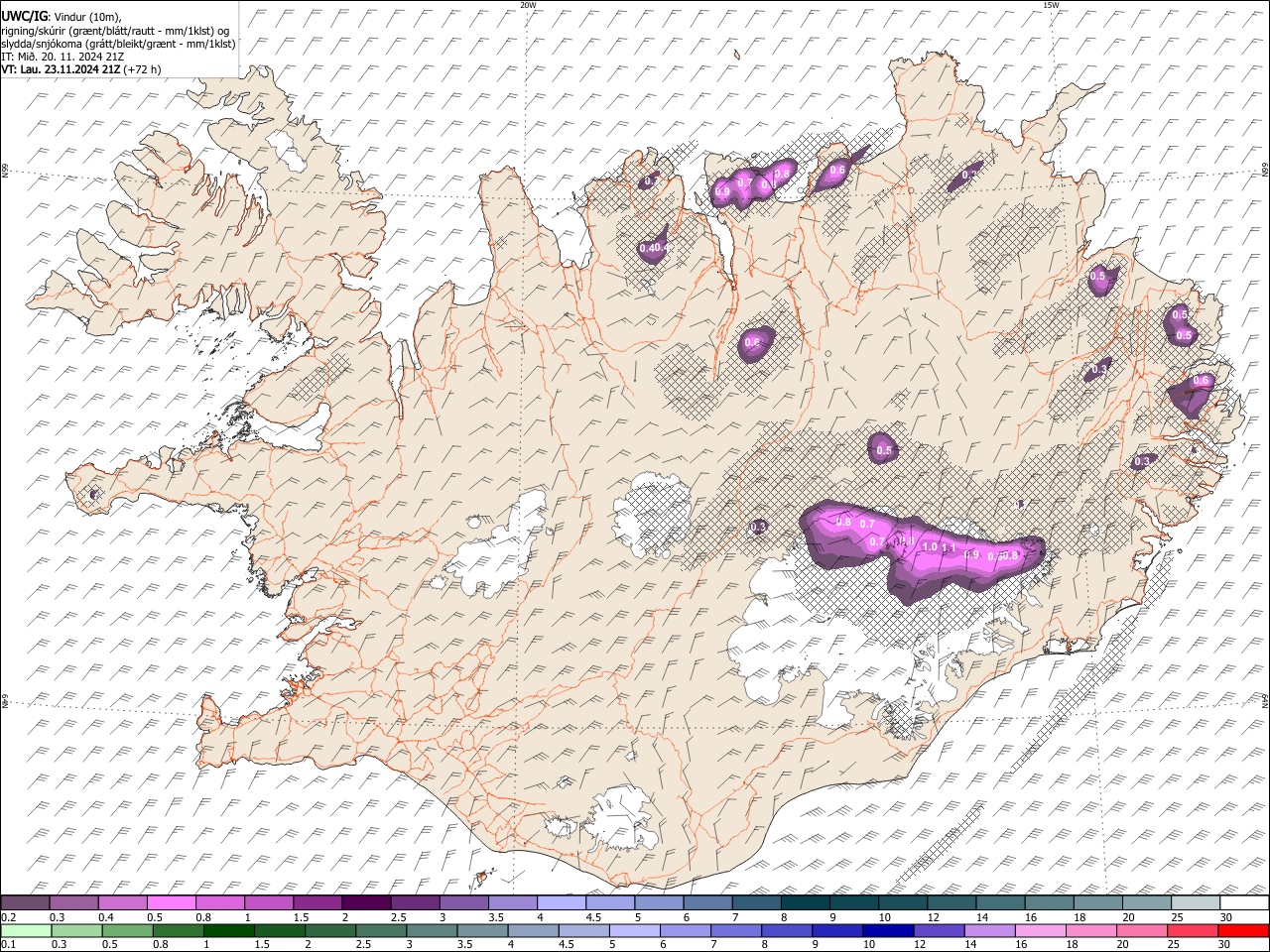
Task: Click the "1.1" snowfall value on the map
Action: point(949,547)
